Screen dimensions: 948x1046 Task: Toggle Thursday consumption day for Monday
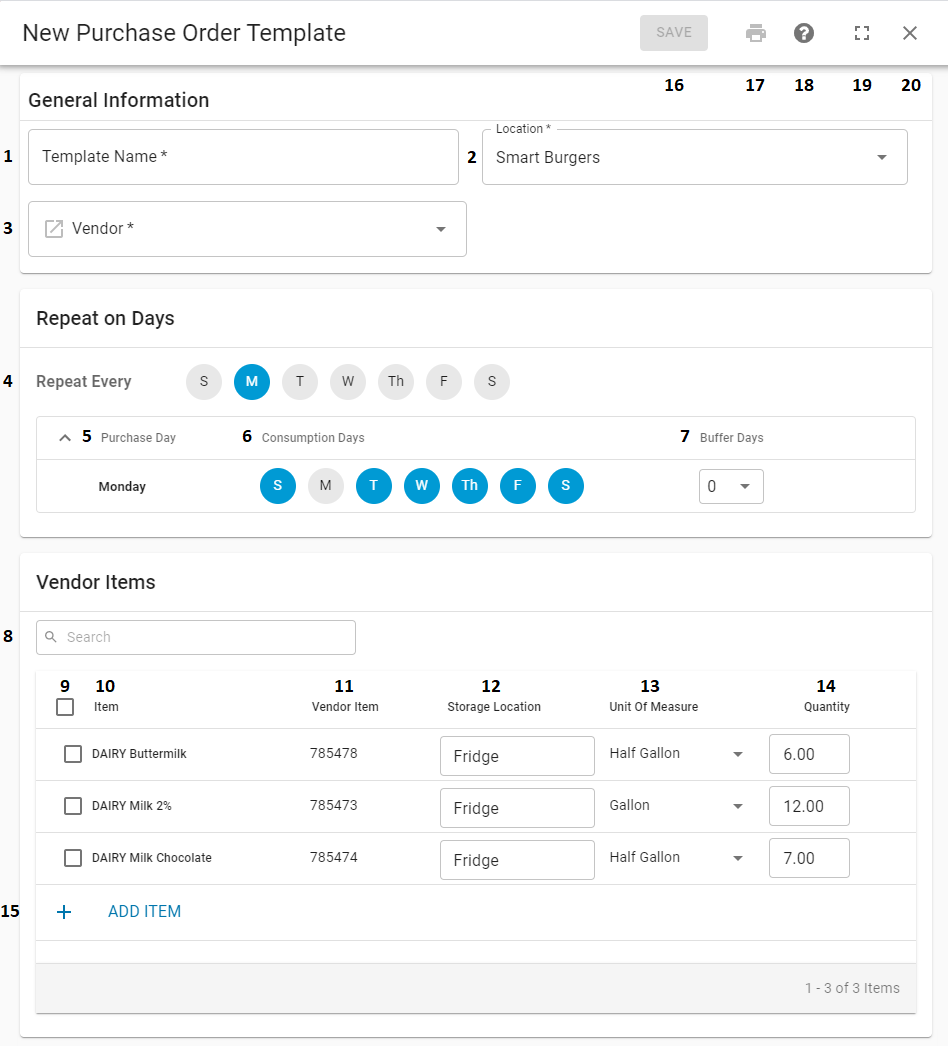470,486
